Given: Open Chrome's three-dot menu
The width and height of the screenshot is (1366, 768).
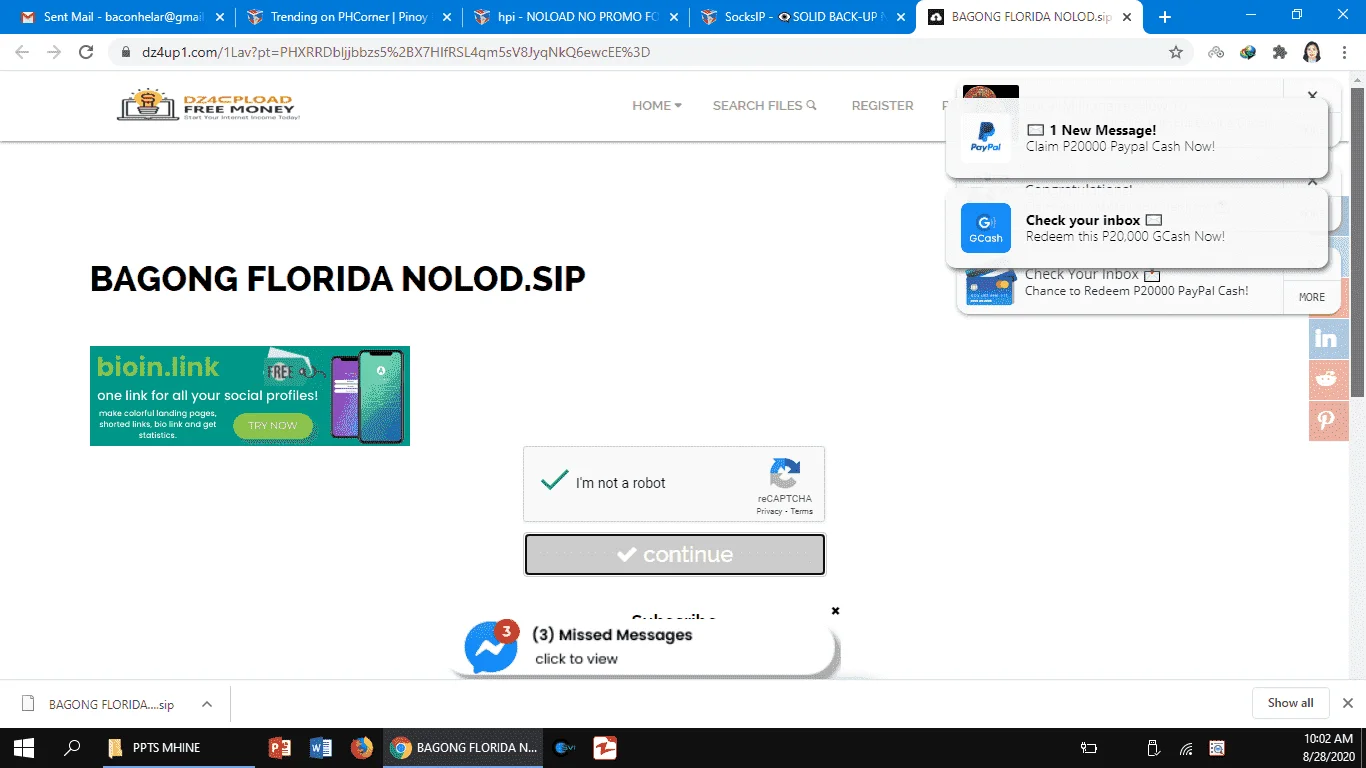Looking at the screenshot, I should 1344,52.
